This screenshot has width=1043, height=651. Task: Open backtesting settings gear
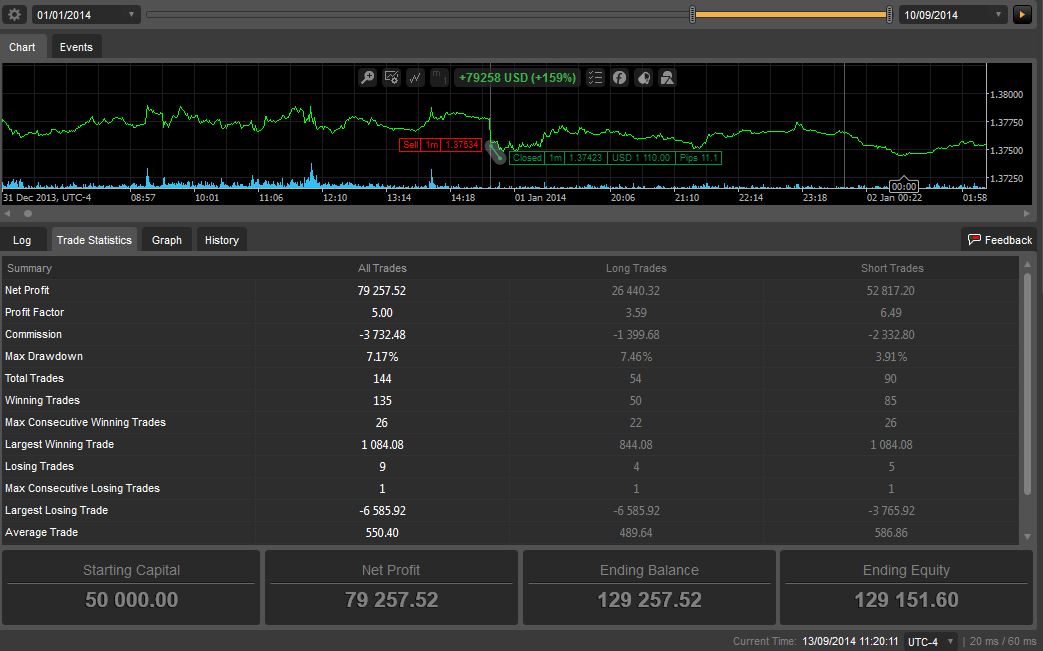(14, 15)
